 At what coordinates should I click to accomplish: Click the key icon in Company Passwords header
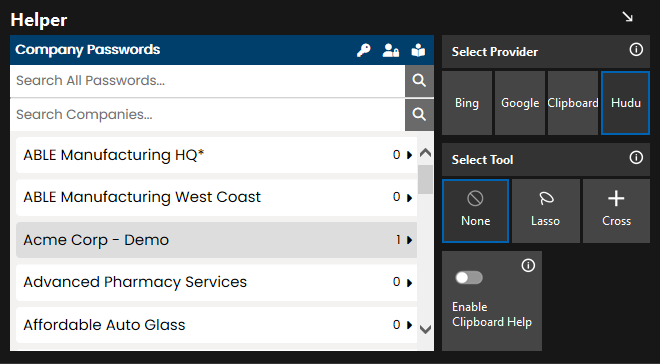(x=364, y=50)
